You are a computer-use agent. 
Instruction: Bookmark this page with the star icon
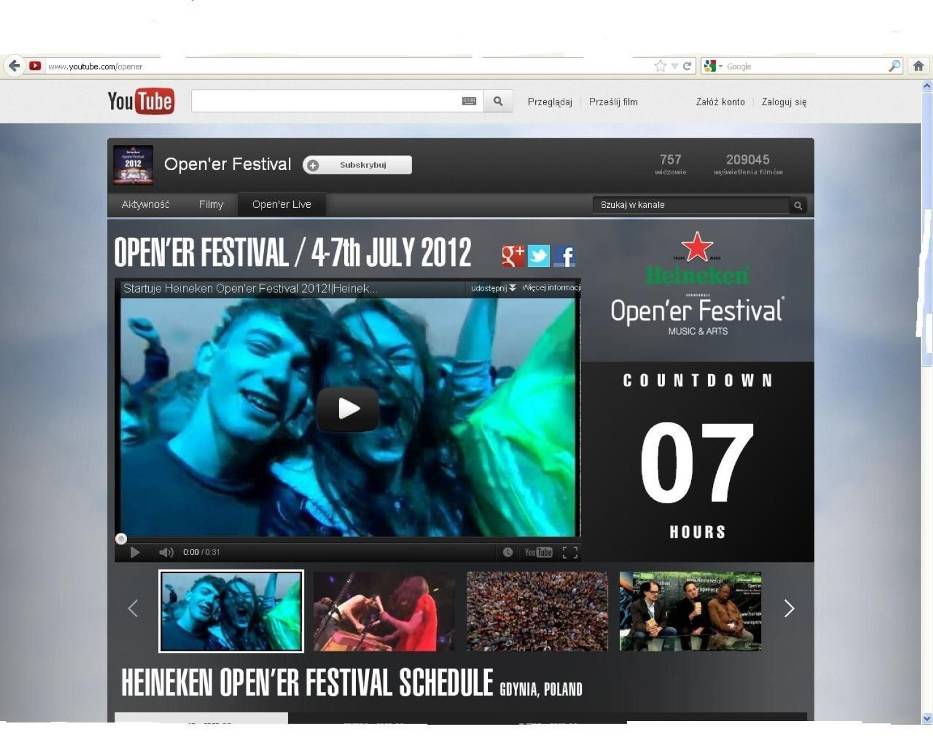660,66
